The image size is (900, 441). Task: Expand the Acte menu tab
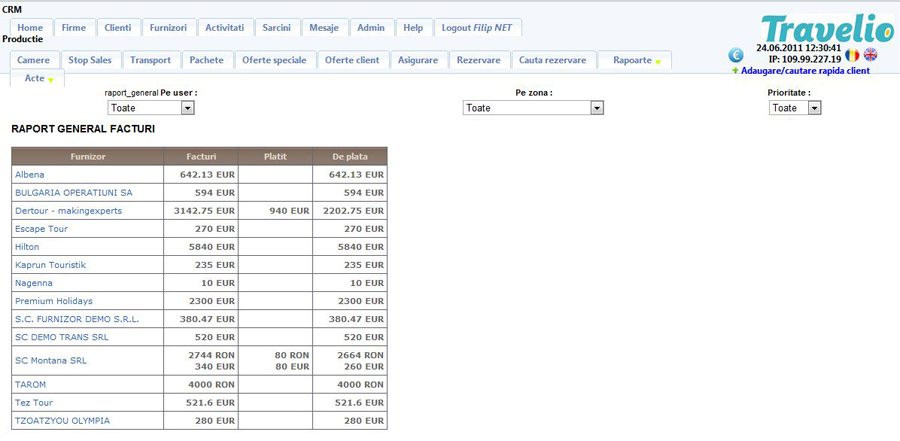[x=37, y=79]
